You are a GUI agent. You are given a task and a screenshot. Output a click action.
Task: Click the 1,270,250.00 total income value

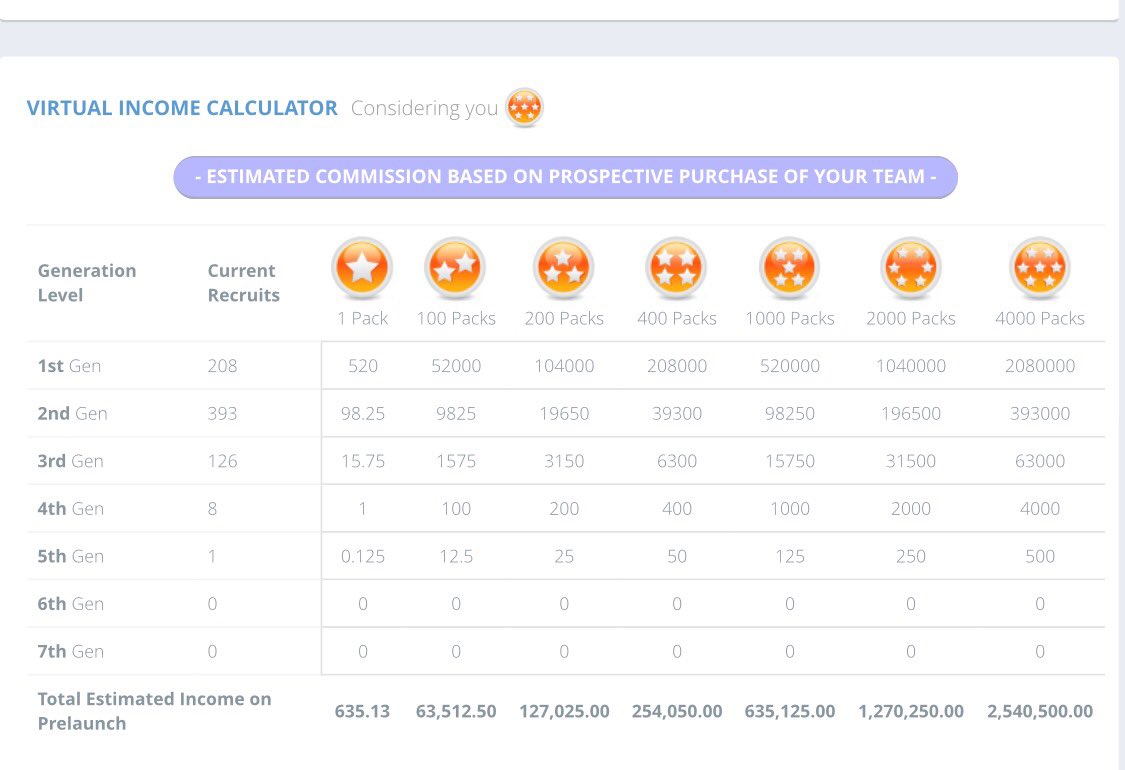pyautogui.click(x=910, y=711)
